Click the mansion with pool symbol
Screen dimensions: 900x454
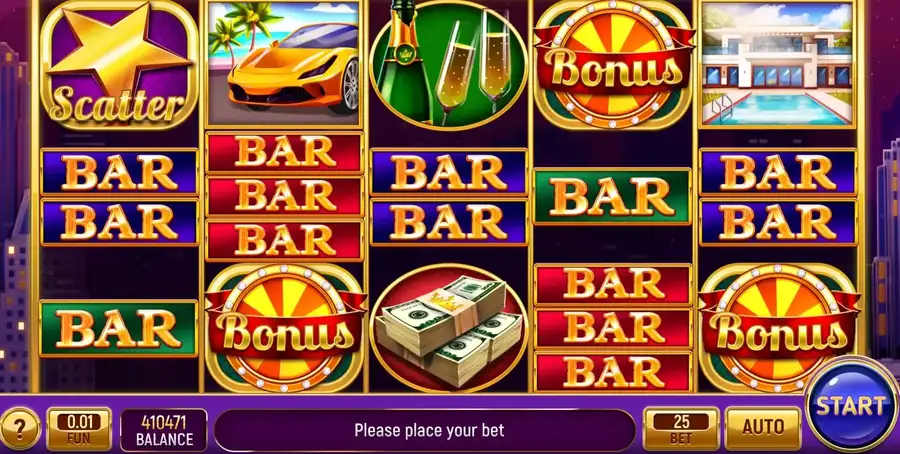(x=778, y=64)
